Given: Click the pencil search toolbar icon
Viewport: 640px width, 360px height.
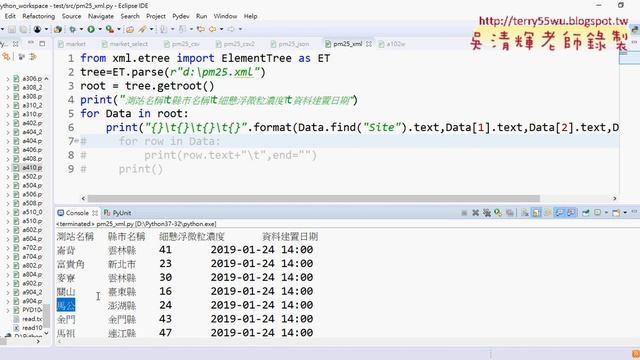Looking at the screenshot, I should [x=142, y=29].
